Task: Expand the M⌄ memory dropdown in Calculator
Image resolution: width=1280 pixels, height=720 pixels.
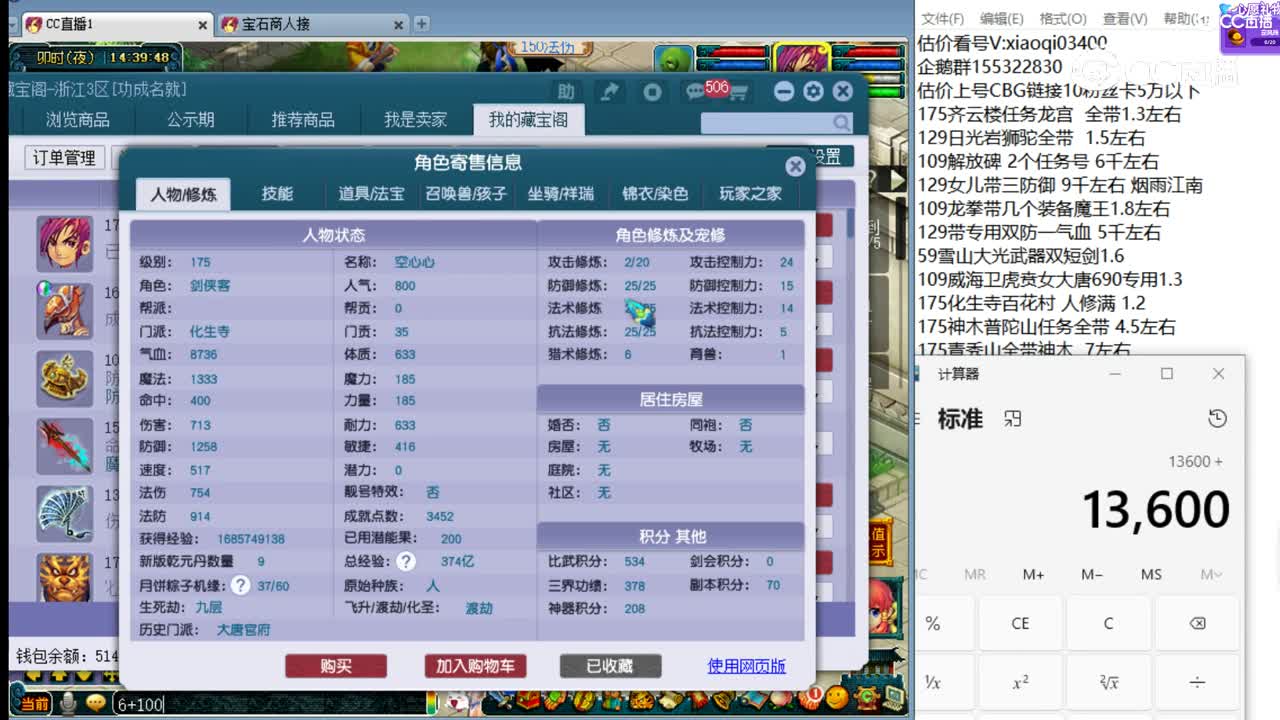Action: click(1210, 575)
